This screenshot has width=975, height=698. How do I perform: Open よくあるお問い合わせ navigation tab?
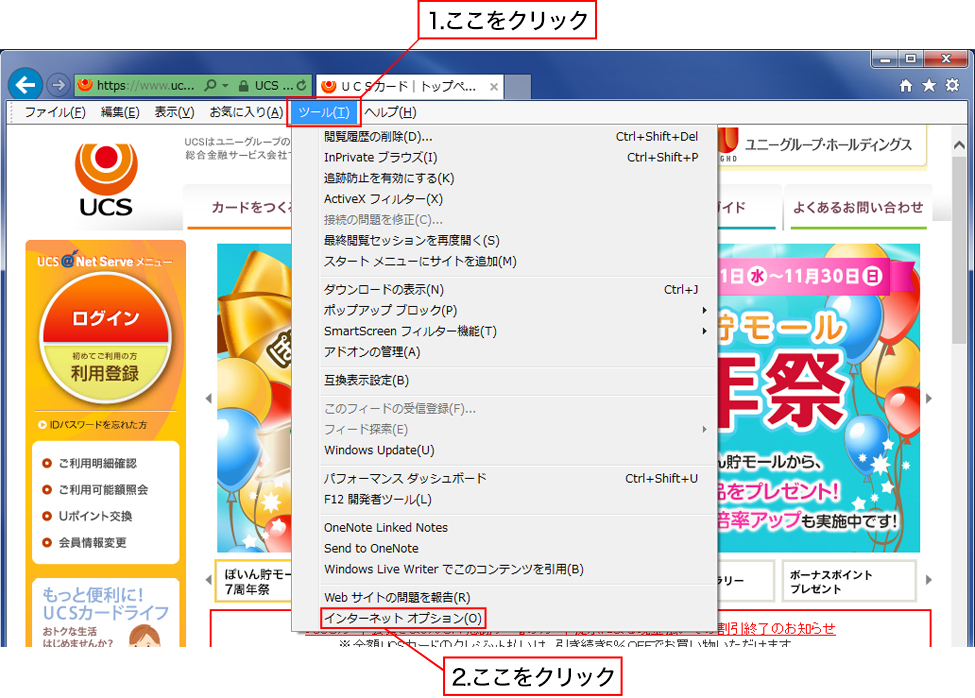858,208
